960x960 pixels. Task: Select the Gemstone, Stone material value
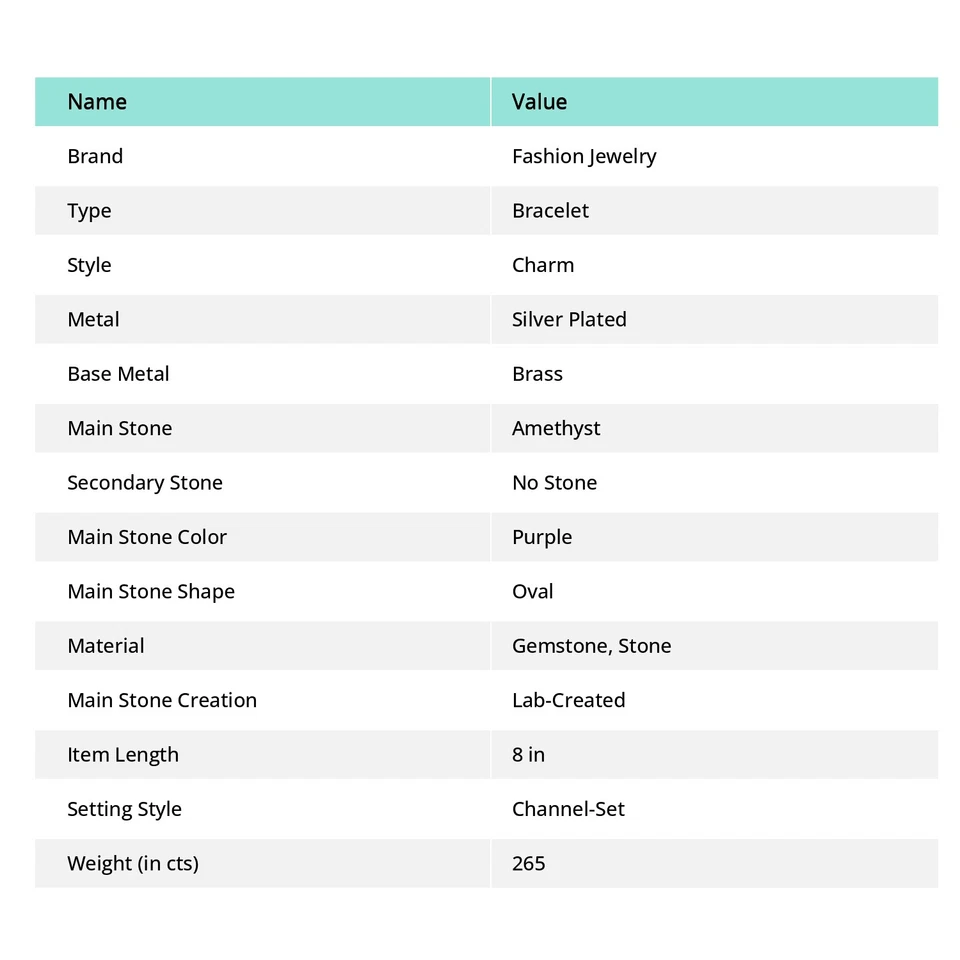(591, 646)
